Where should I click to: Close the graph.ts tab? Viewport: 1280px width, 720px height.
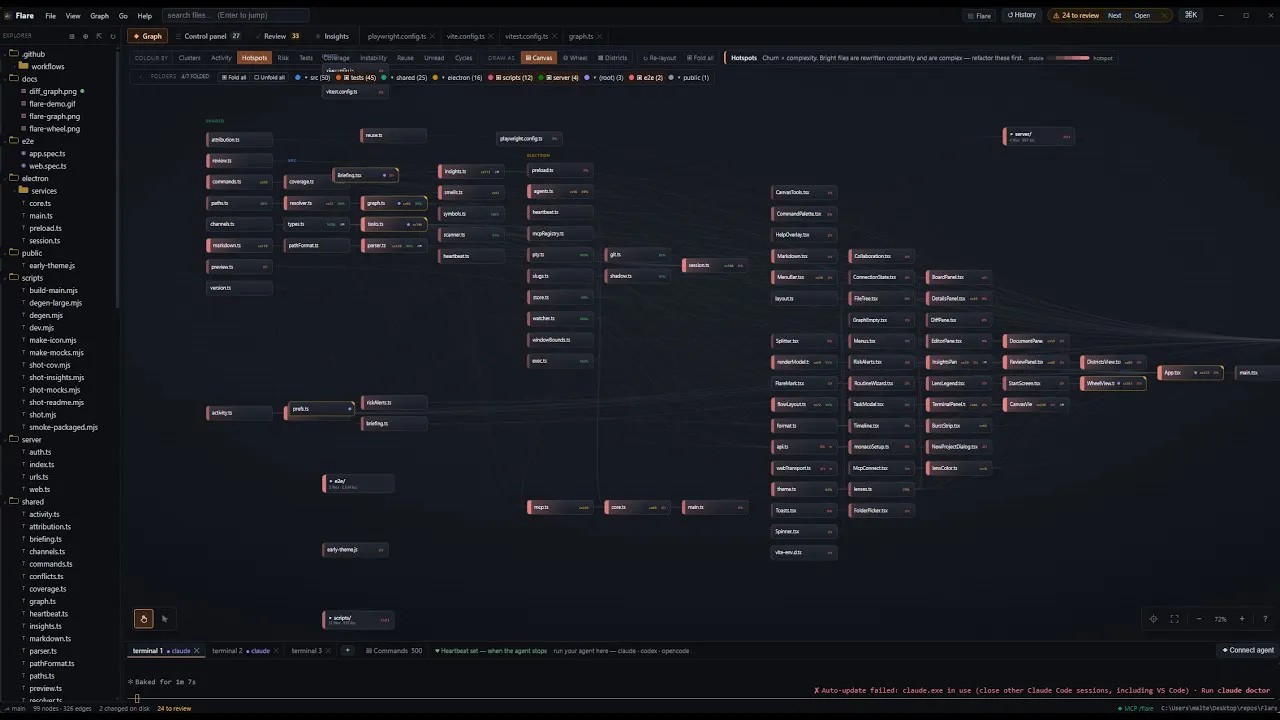tap(600, 36)
